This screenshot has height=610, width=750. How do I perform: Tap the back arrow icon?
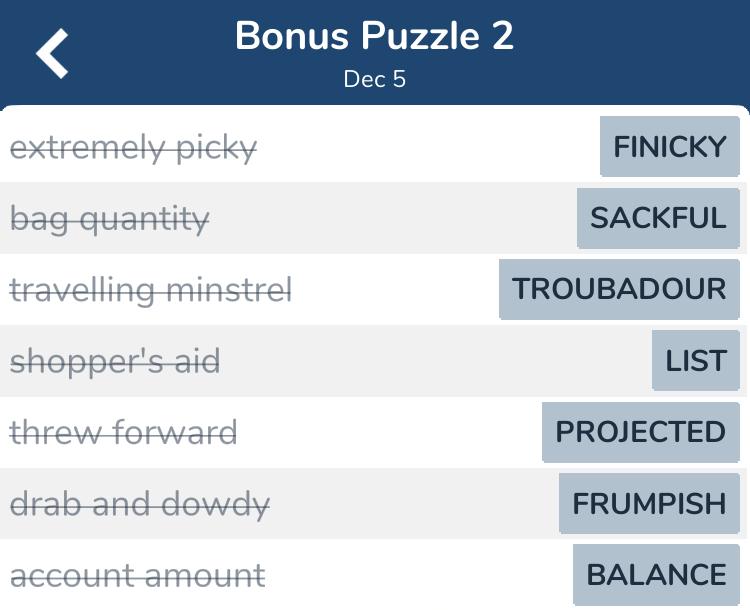click(52, 53)
